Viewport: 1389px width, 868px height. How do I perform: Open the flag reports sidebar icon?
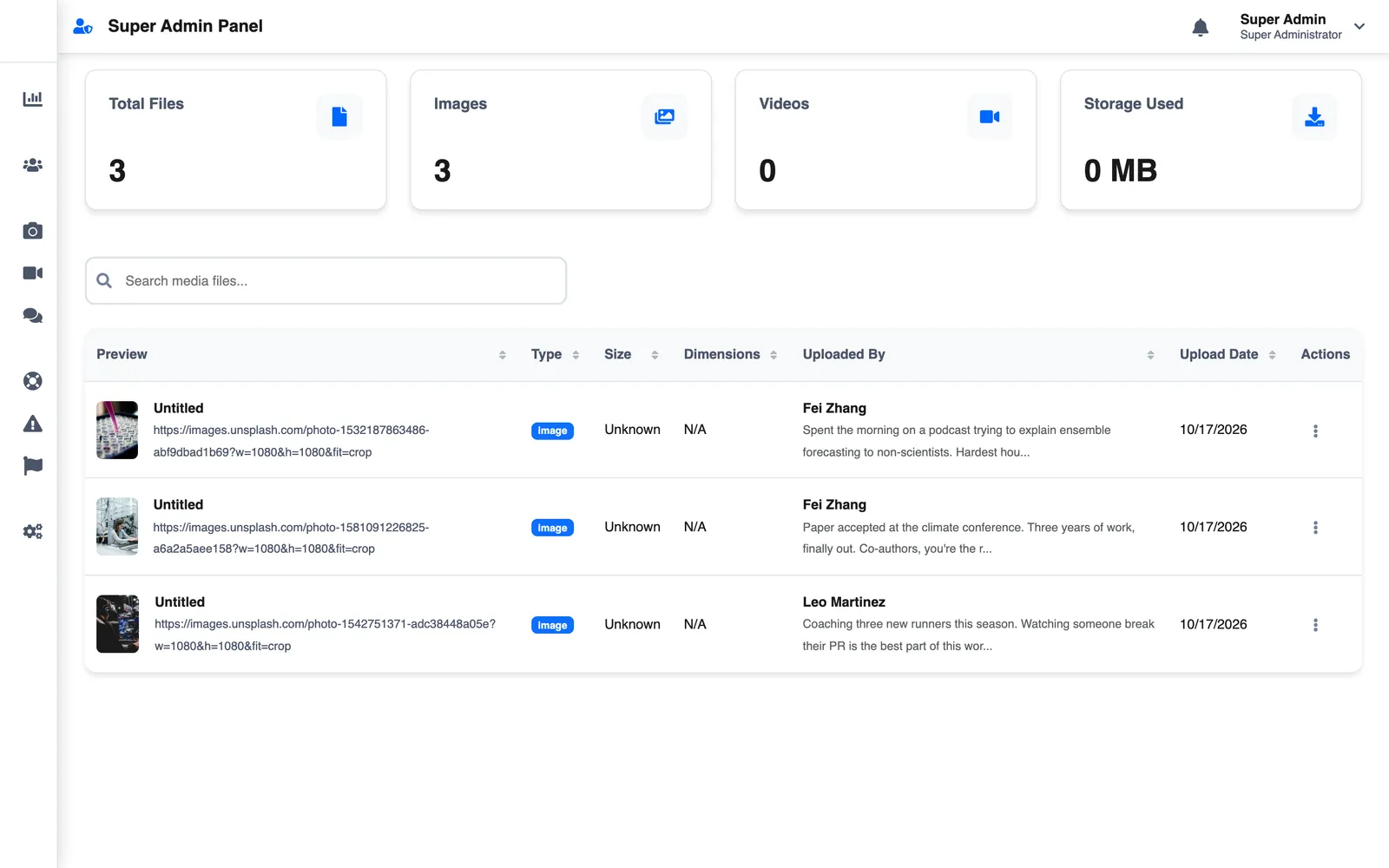pos(33,466)
